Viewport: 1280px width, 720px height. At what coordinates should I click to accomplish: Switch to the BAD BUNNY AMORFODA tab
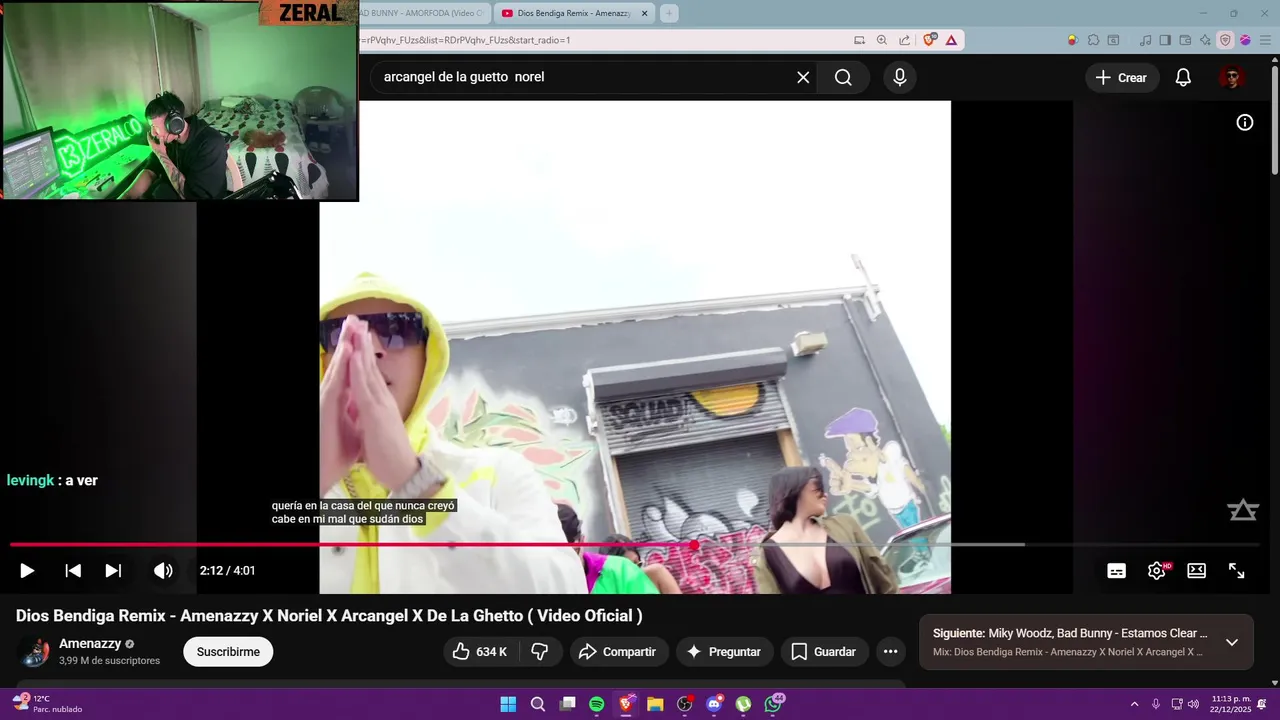[x=422, y=13]
